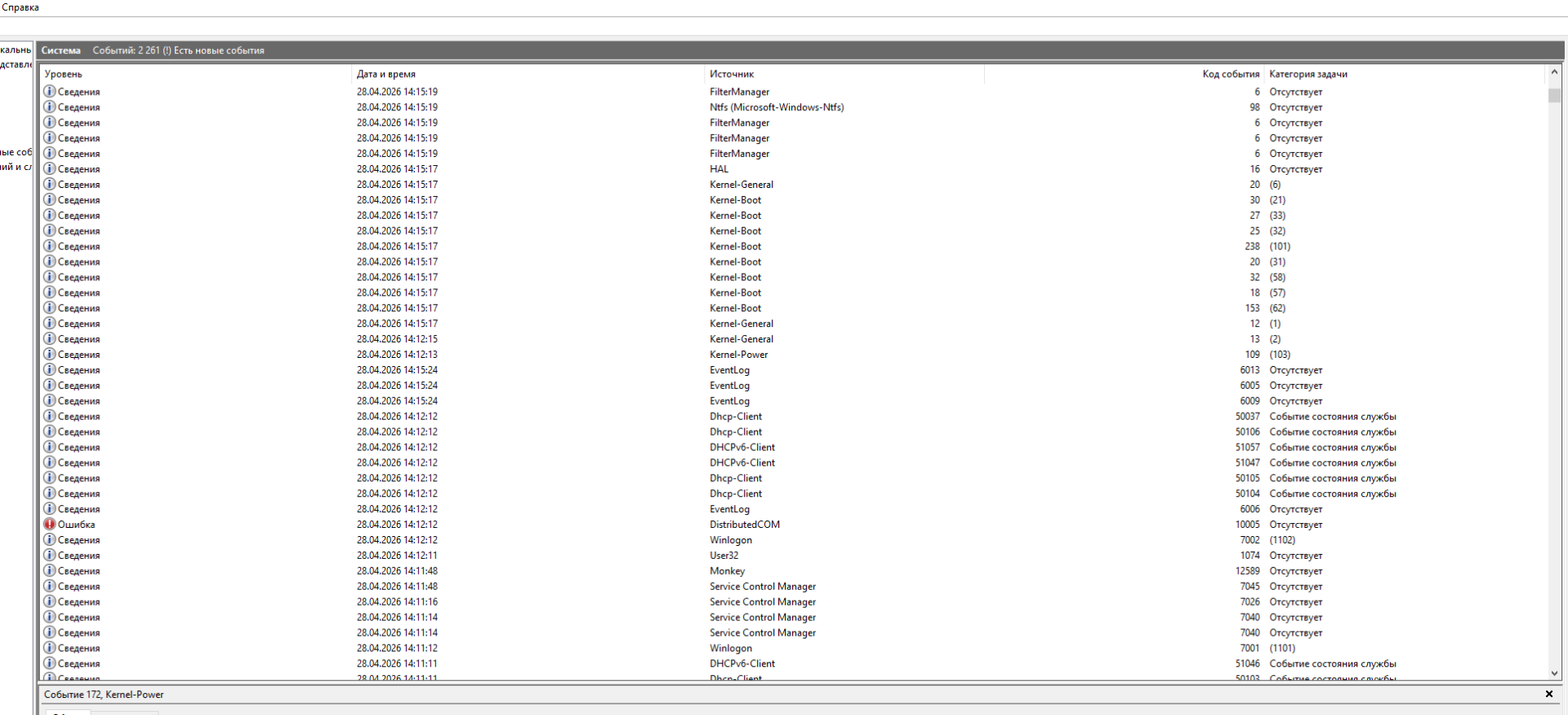The image size is (1568, 715).
Task: Click the info icon on the Monkey event row
Action: 50,571
